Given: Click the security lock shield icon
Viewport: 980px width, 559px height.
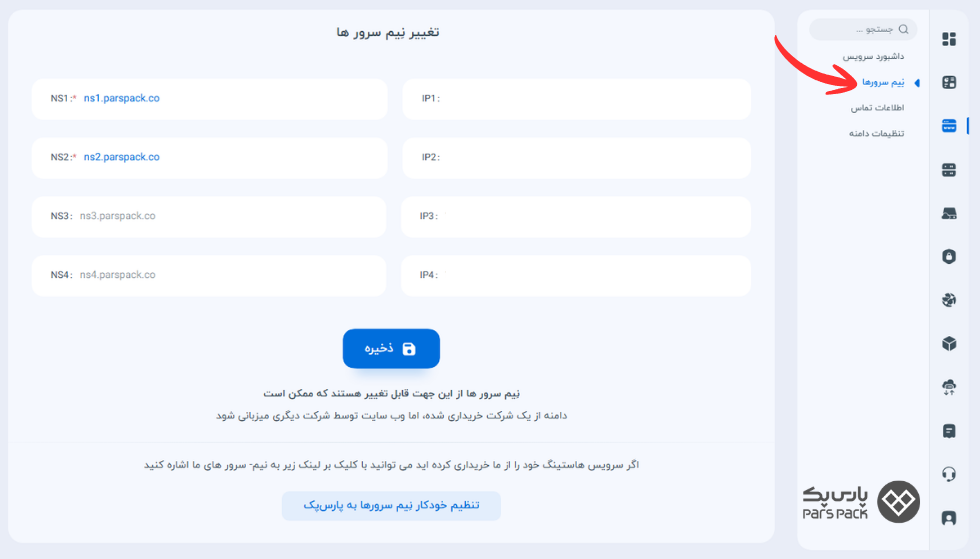Looking at the screenshot, I should tap(949, 256).
